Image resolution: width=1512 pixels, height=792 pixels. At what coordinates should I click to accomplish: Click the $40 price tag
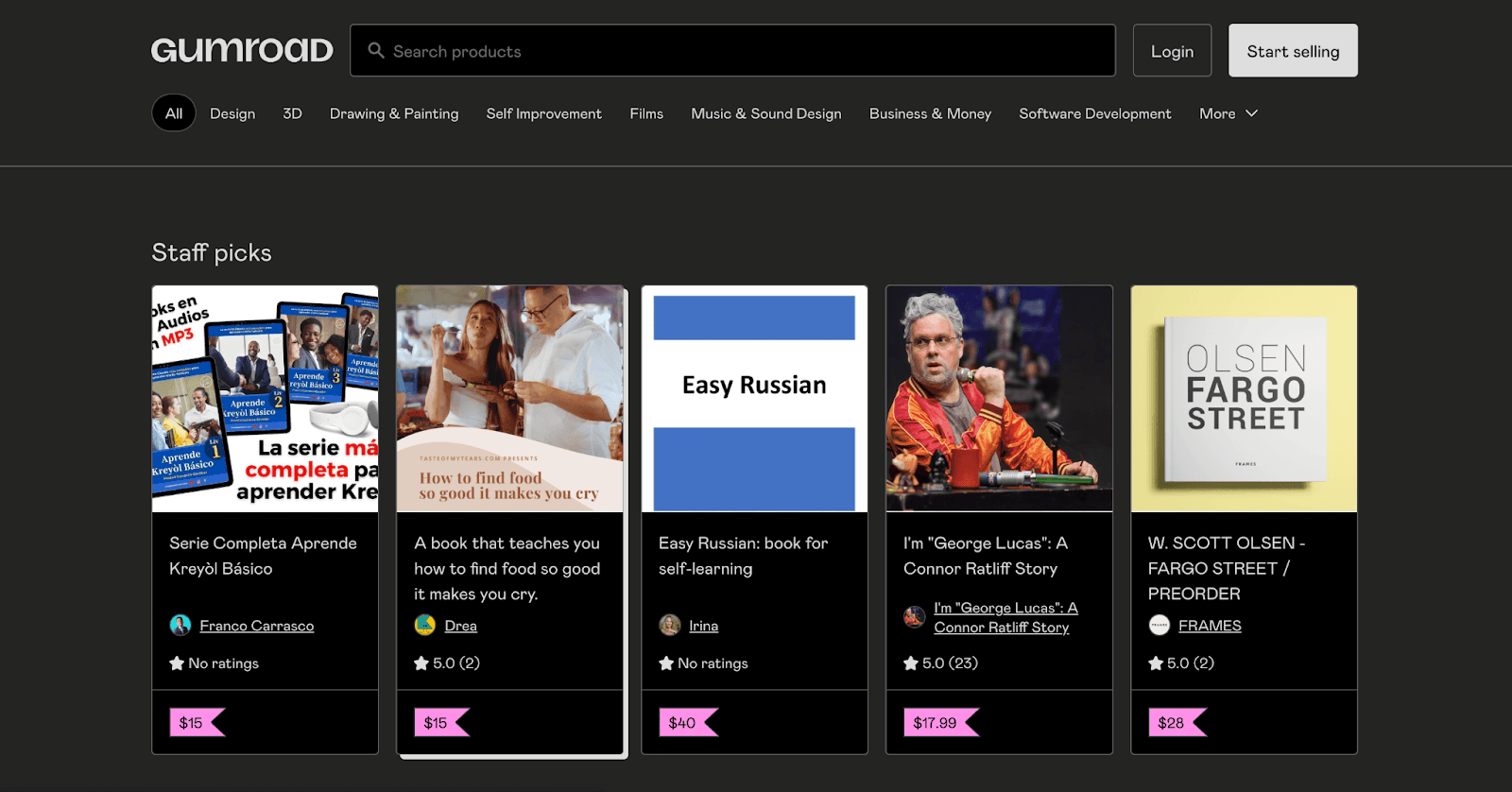(x=688, y=722)
